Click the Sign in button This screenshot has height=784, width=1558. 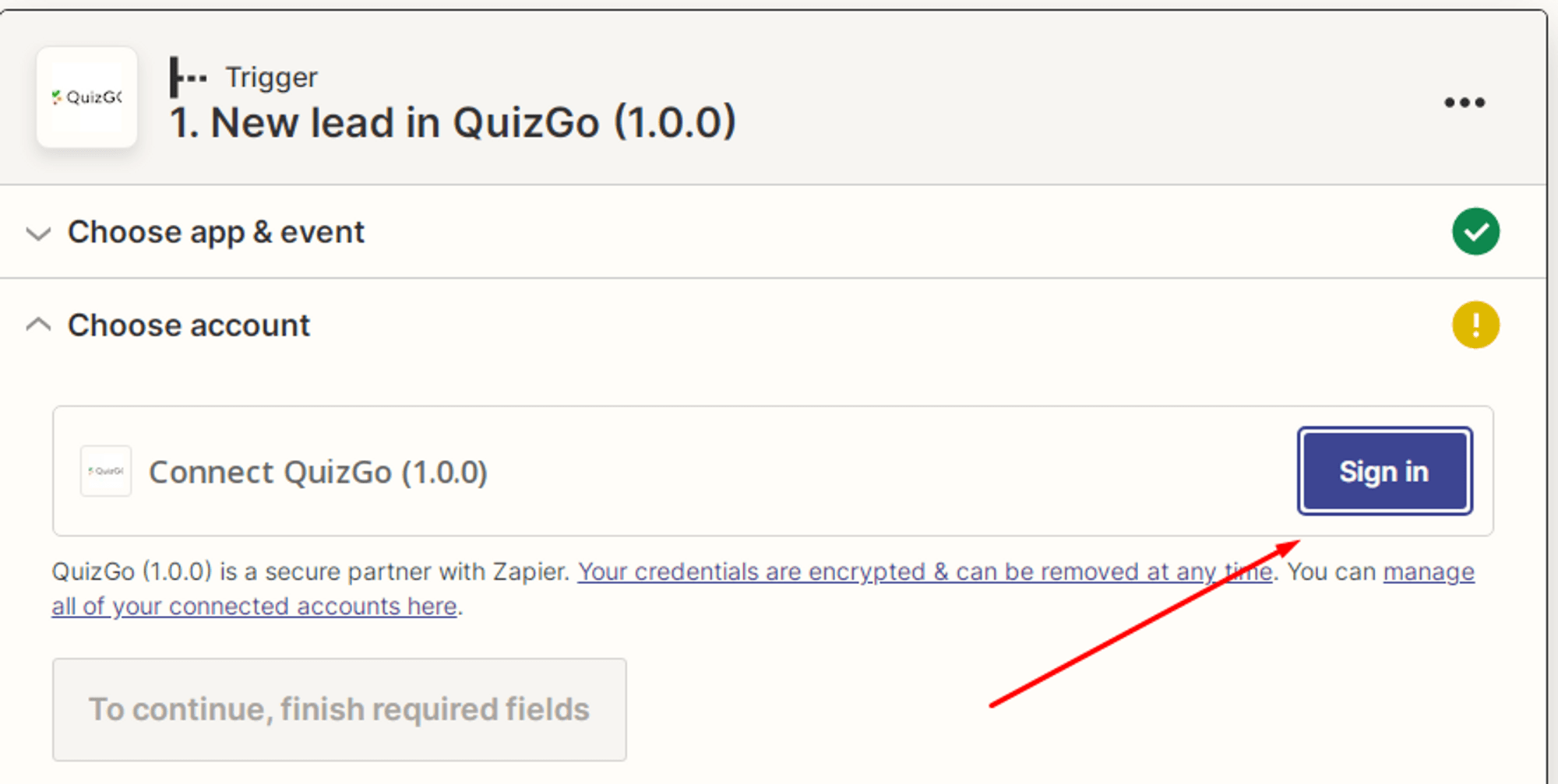[1384, 471]
